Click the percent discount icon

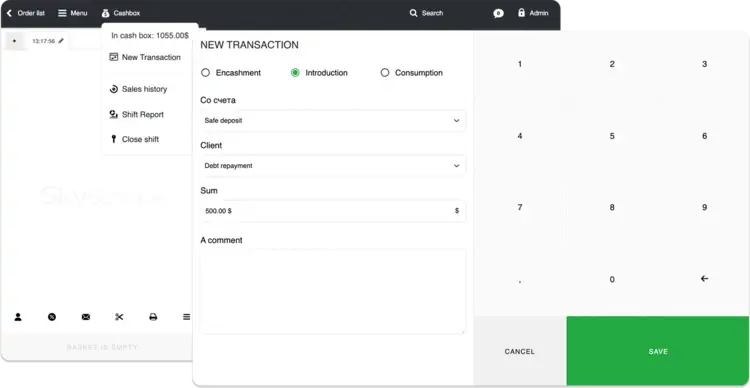tap(52, 317)
